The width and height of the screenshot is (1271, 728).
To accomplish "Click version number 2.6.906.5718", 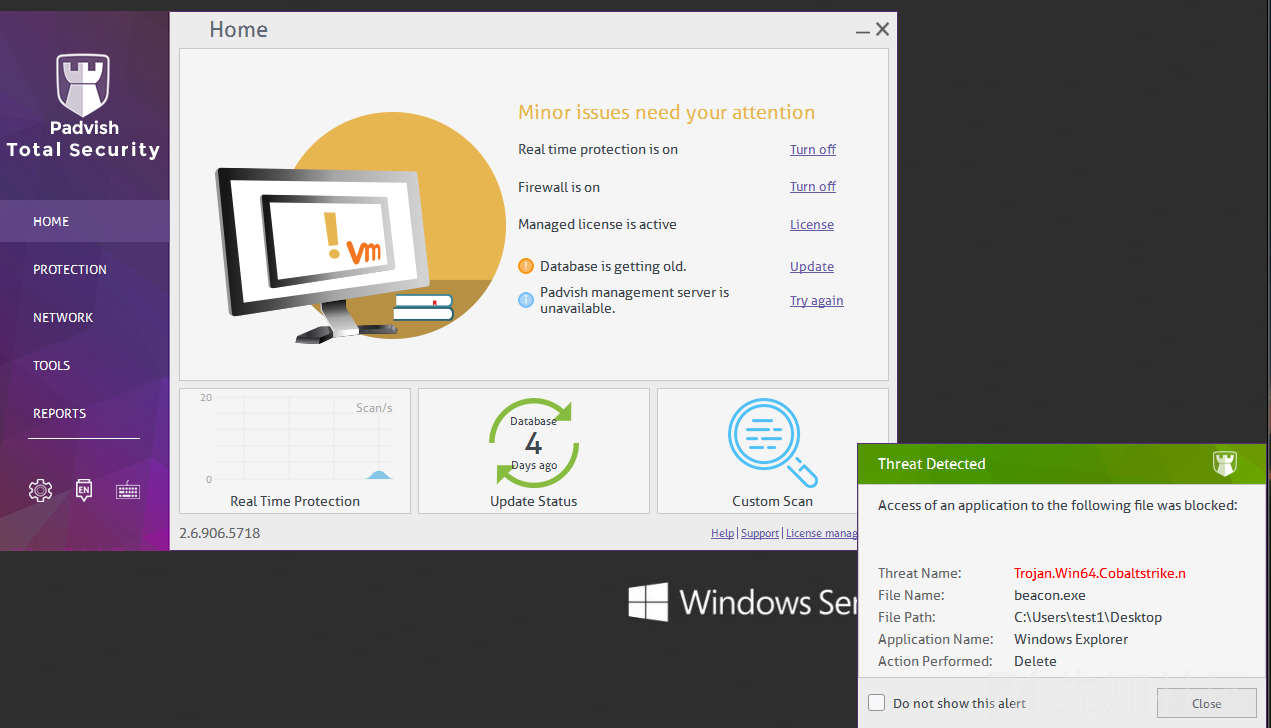I will (x=220, y=533).
